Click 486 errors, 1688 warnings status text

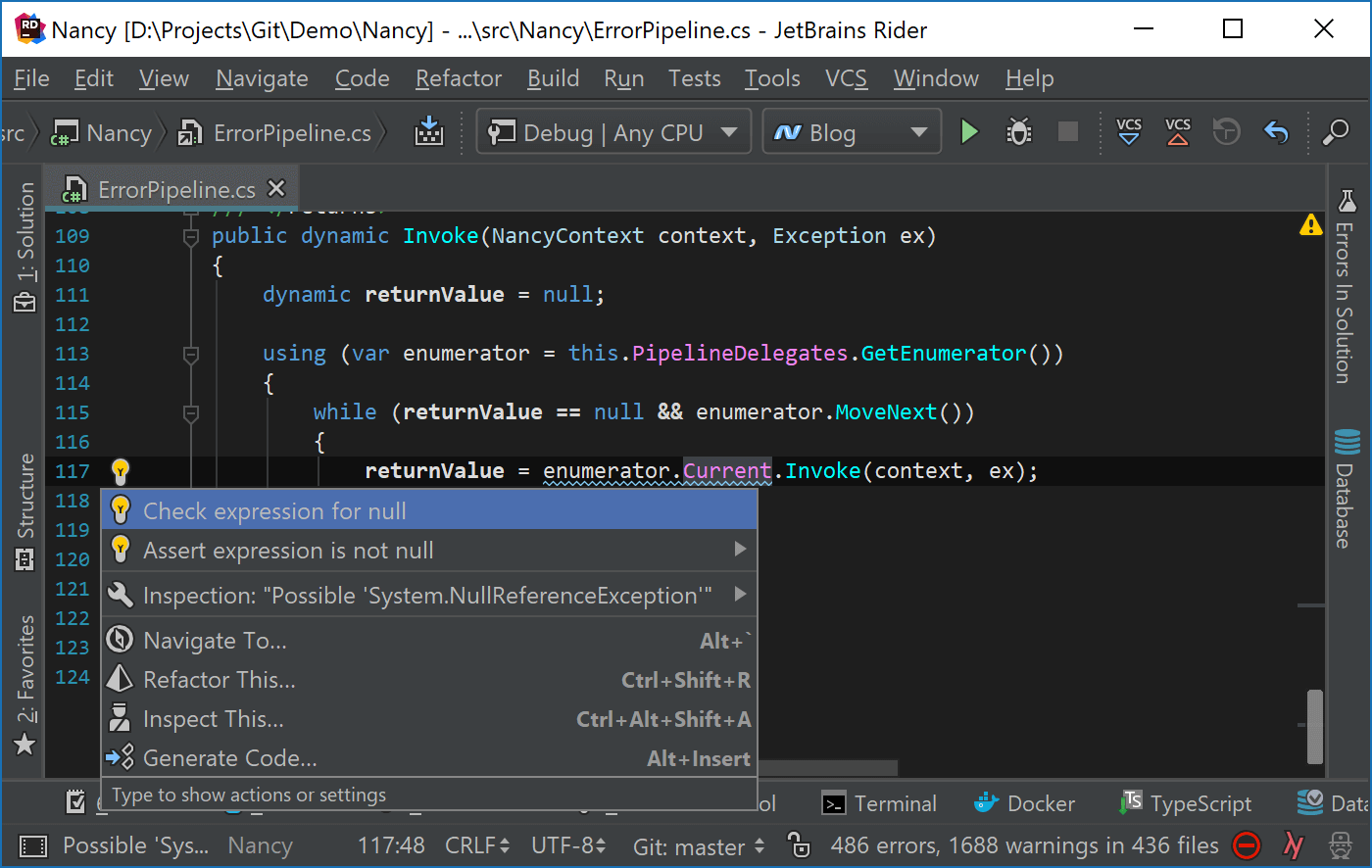coord(1024,845)
